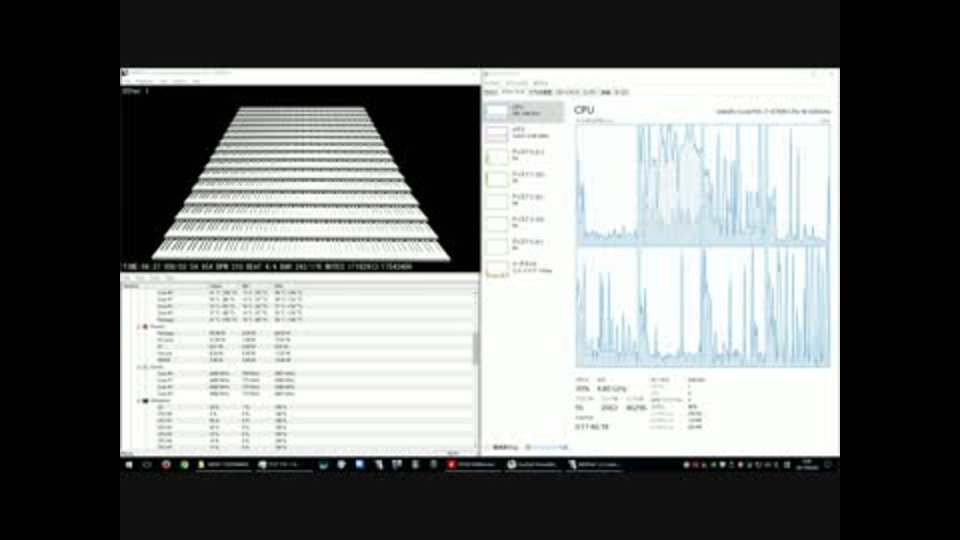Open HWMonitor Help menu
This screenshot has width=960, height=540.
coord(170,278)
